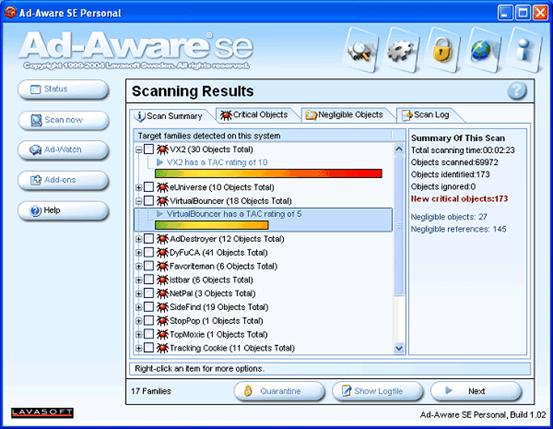Click the red bug icon beside VX2

[162, 150]
